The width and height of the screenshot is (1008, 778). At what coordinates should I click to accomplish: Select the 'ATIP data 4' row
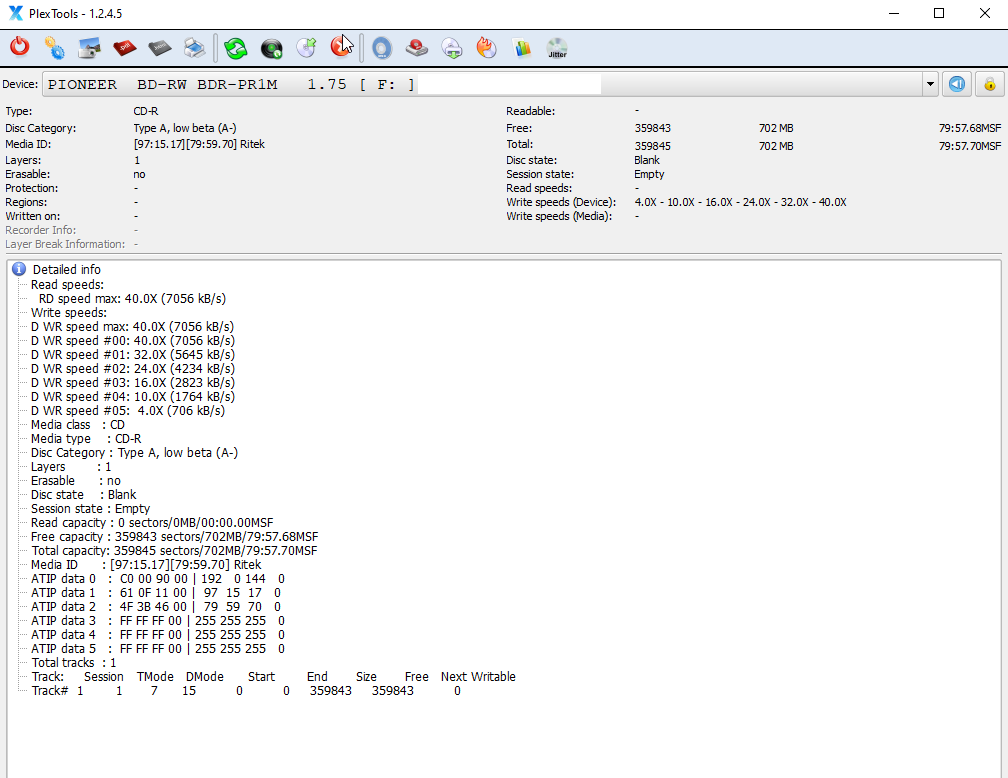[x=158, y=635]
